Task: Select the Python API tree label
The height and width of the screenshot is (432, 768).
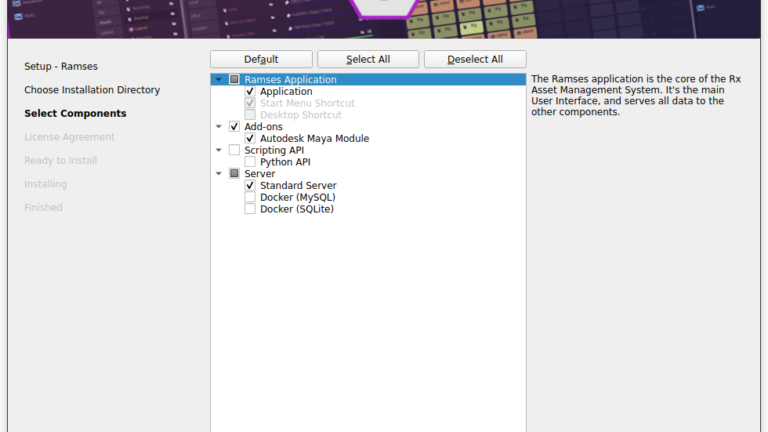Action: (285, 162)
